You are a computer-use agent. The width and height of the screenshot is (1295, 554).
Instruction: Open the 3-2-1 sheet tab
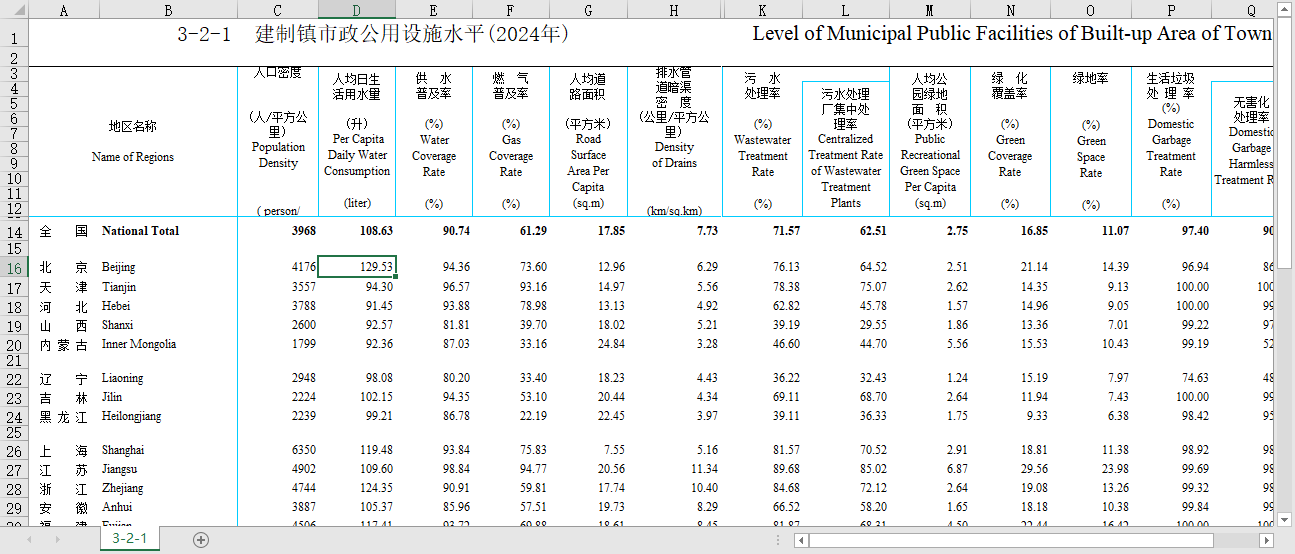130,539
